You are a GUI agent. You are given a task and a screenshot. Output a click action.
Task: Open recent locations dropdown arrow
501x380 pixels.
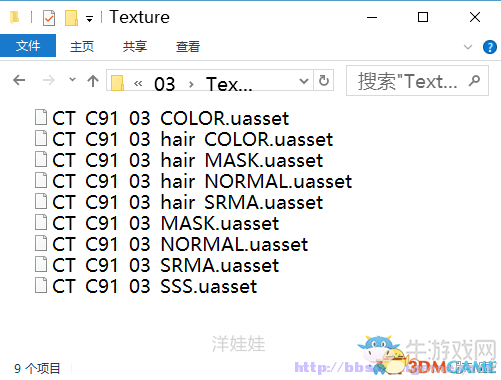tap(72, 80)
